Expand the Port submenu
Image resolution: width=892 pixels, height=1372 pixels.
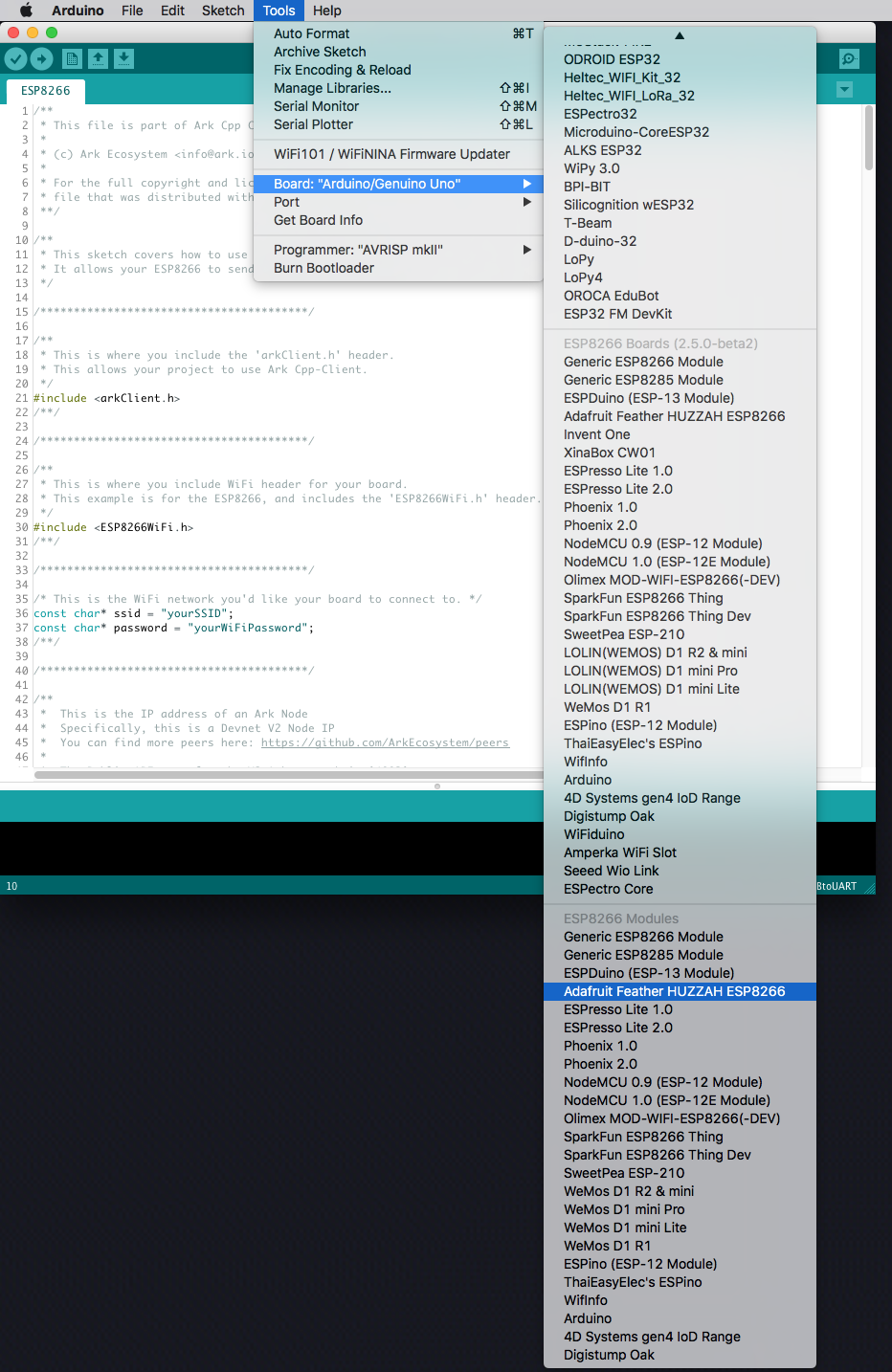398,202
